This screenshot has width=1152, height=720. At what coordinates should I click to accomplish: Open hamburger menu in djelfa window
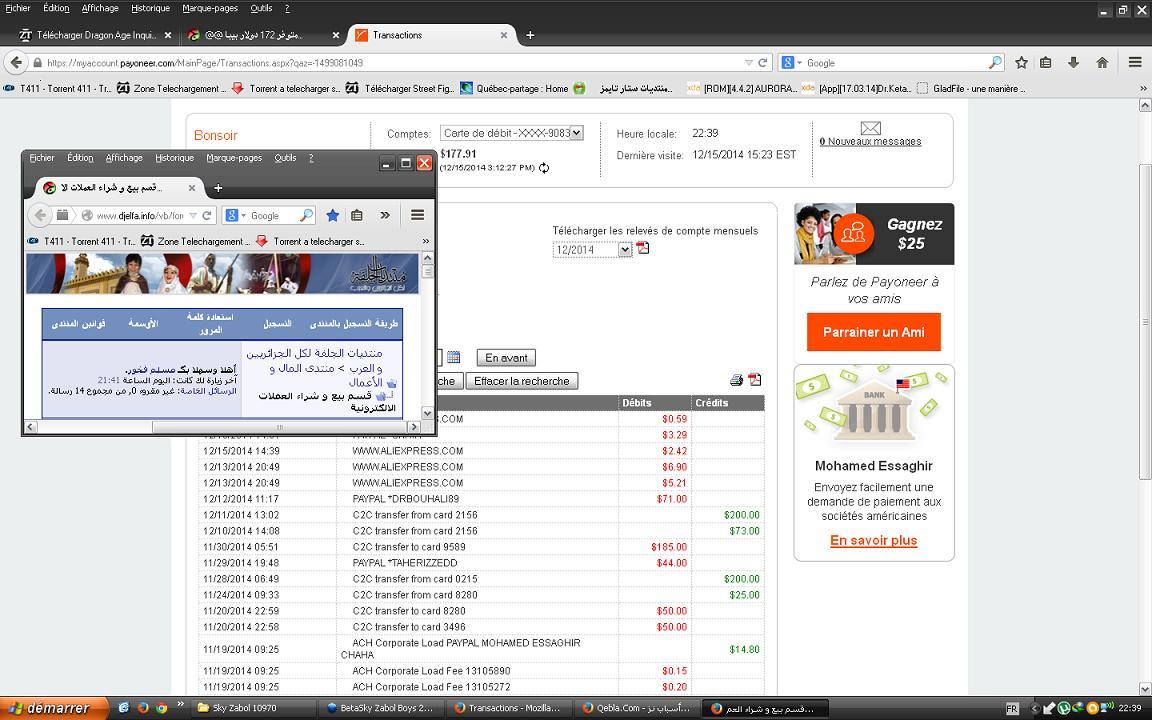tap(417, 215)
